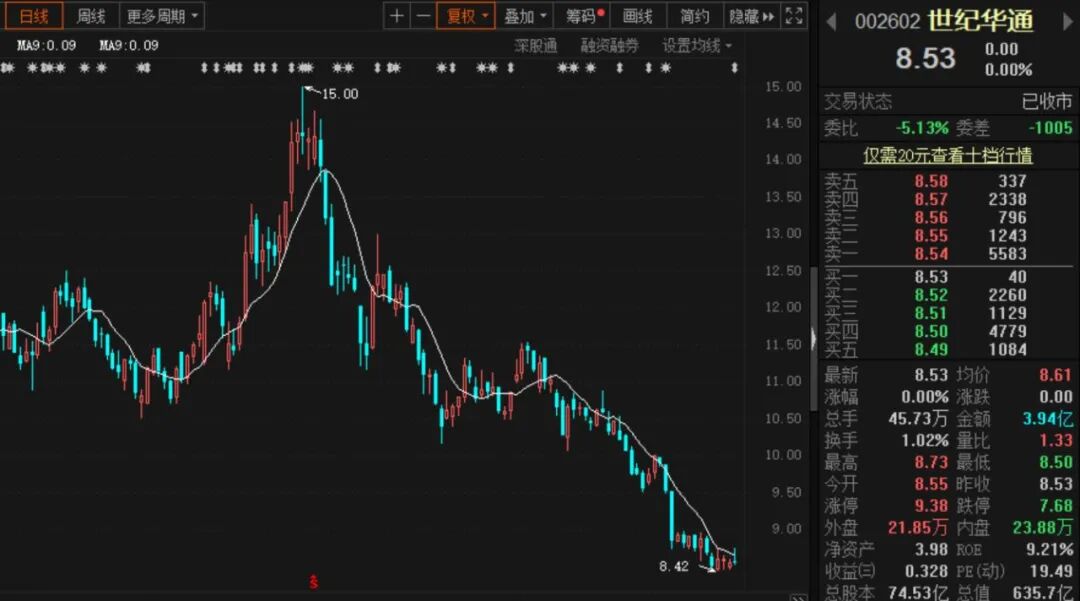Click the 外盘 value 21.85万
This screenshot has height=601, width=1080.
coord(918,528)
